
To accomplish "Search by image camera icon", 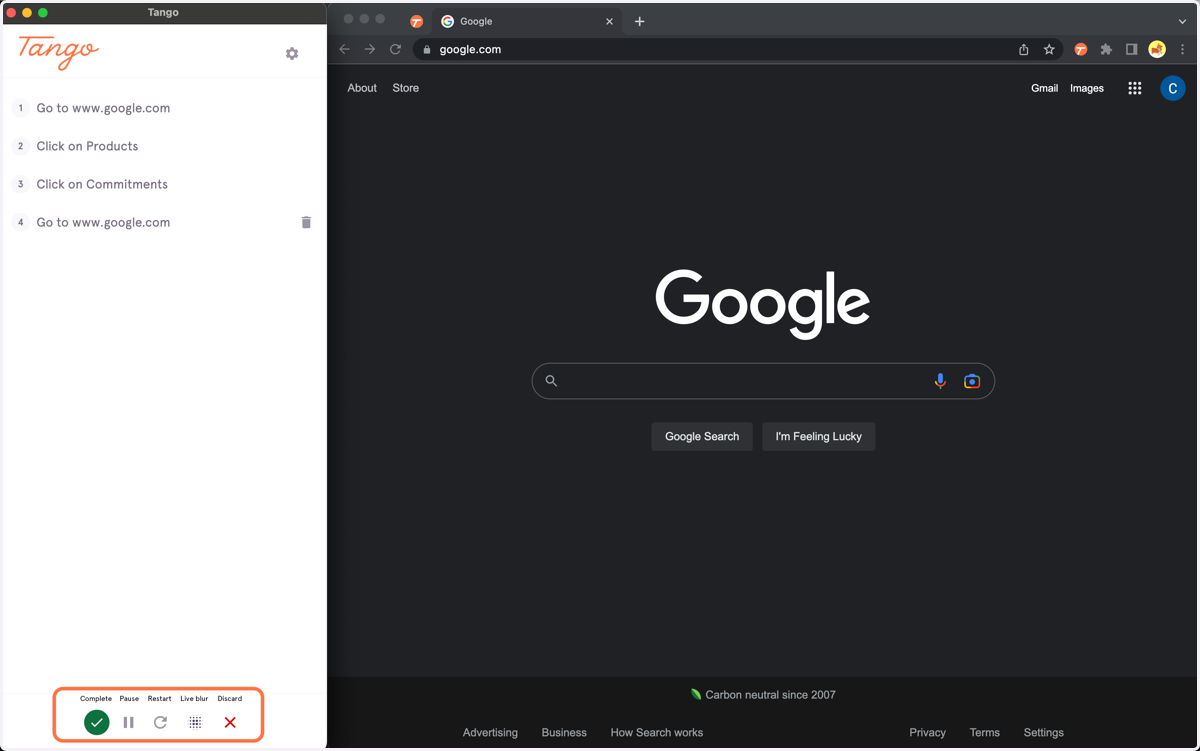I will tap(972, 381).
